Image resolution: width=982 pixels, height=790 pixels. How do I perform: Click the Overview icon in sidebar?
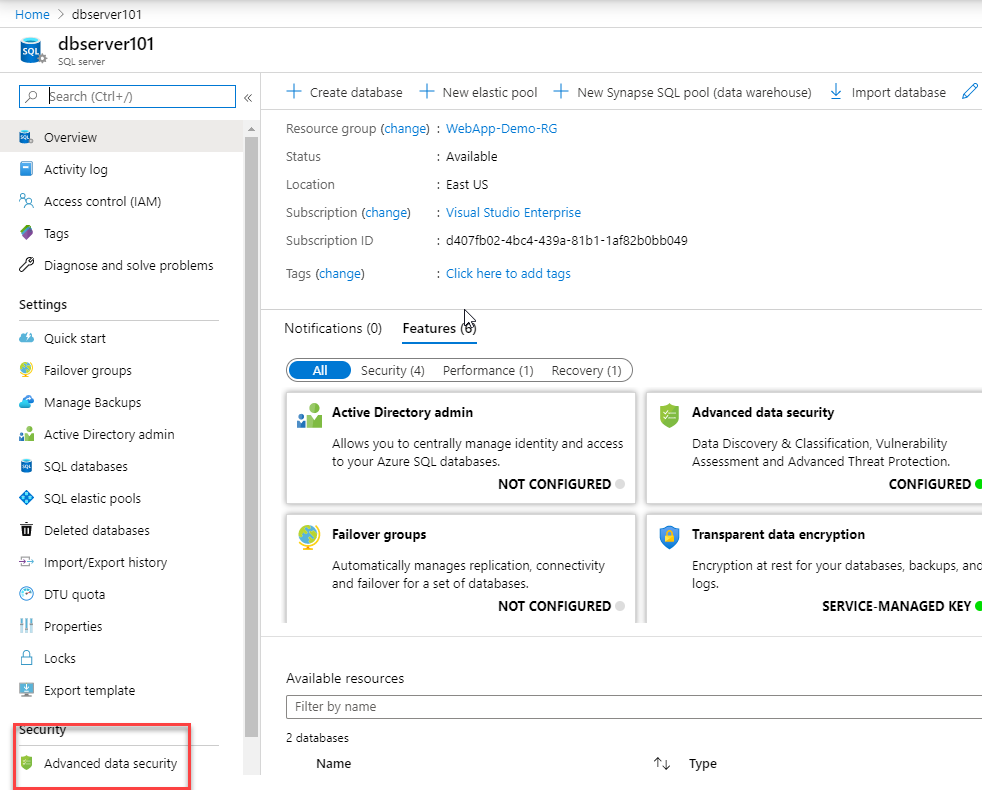(26, 137)
